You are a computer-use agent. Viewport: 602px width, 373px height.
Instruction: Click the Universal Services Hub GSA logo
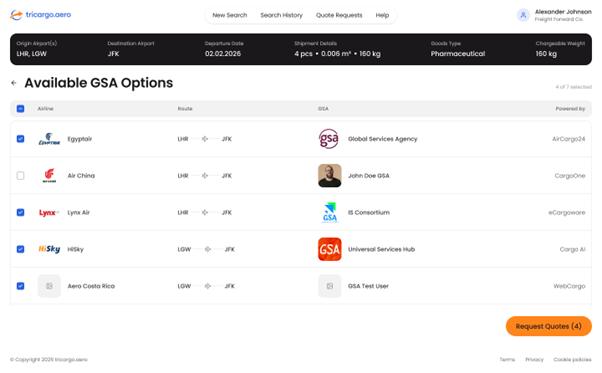coord(329,249)
